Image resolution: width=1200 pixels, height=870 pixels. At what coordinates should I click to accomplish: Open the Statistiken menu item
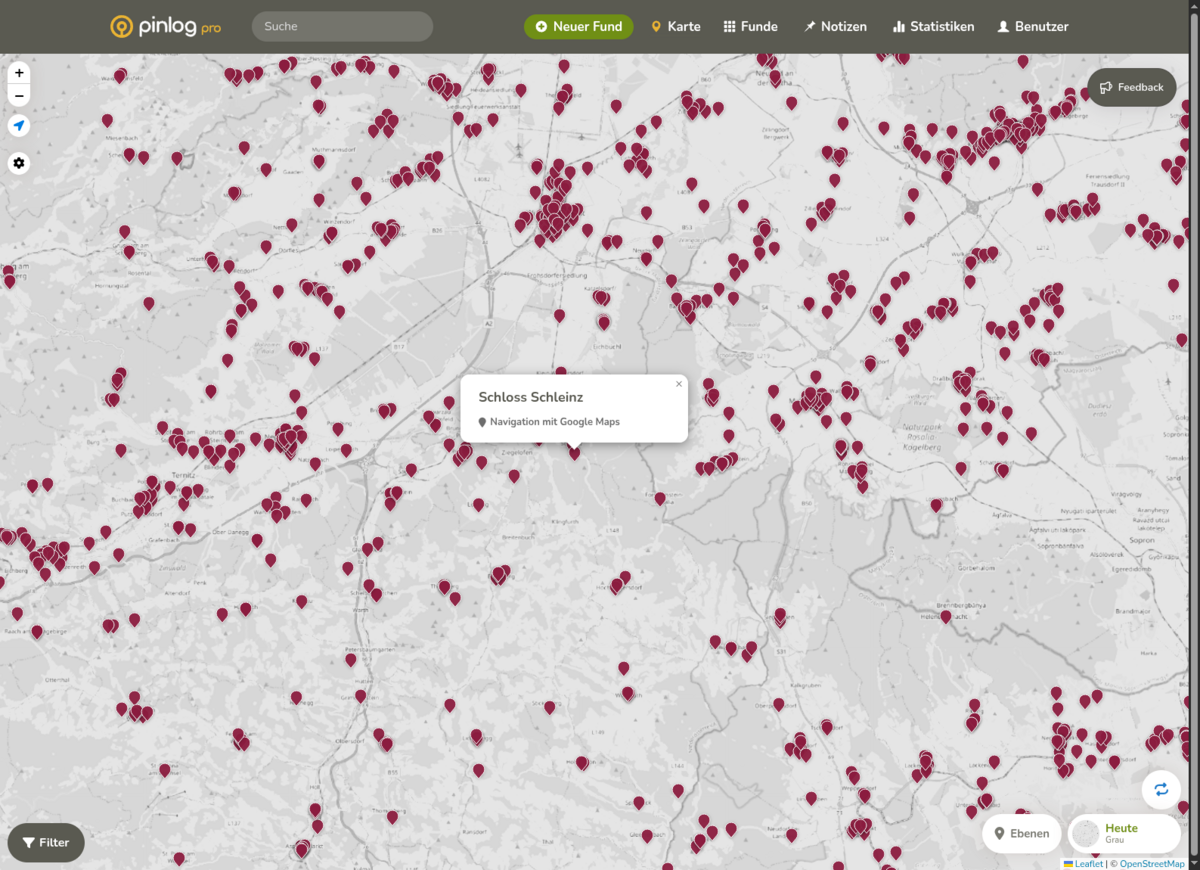point(933,27)
